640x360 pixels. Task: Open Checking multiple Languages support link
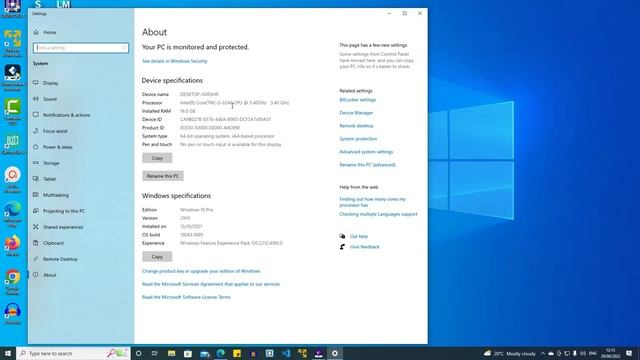coord(378,214)
